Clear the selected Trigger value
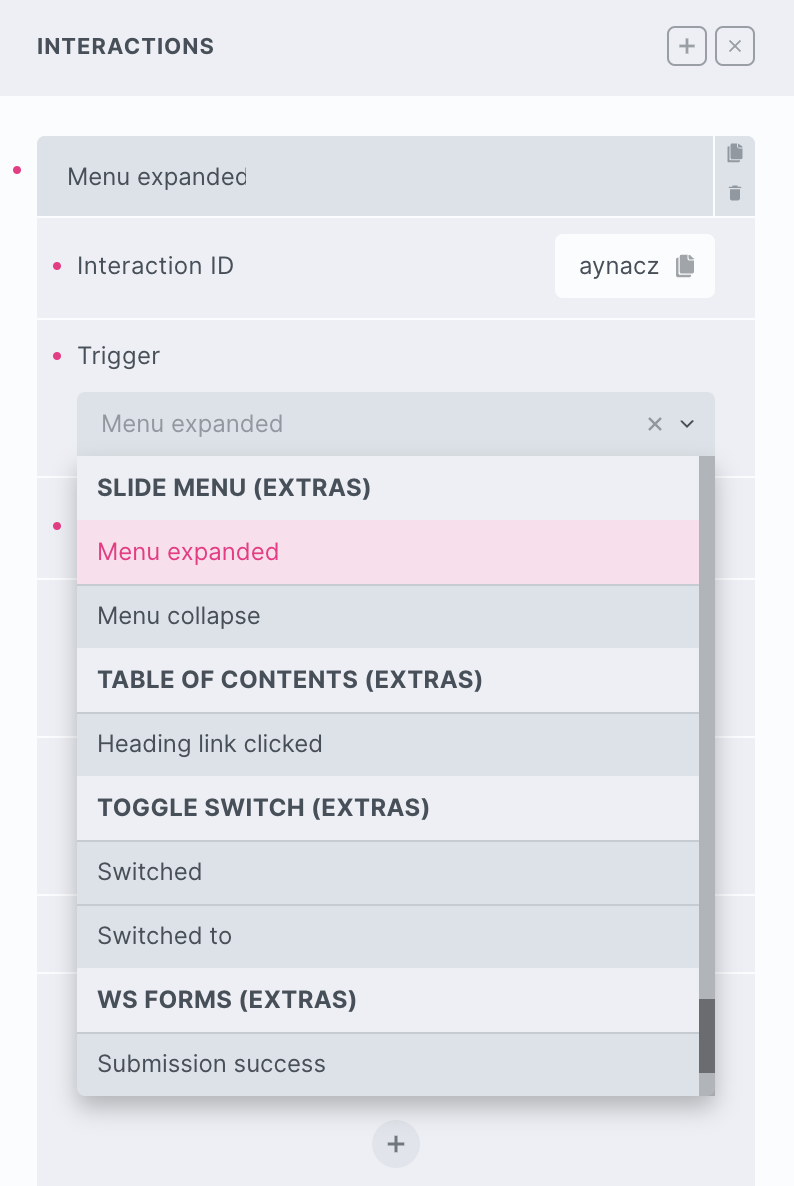The image size is (794, 1186). click(x=655, y=424)
